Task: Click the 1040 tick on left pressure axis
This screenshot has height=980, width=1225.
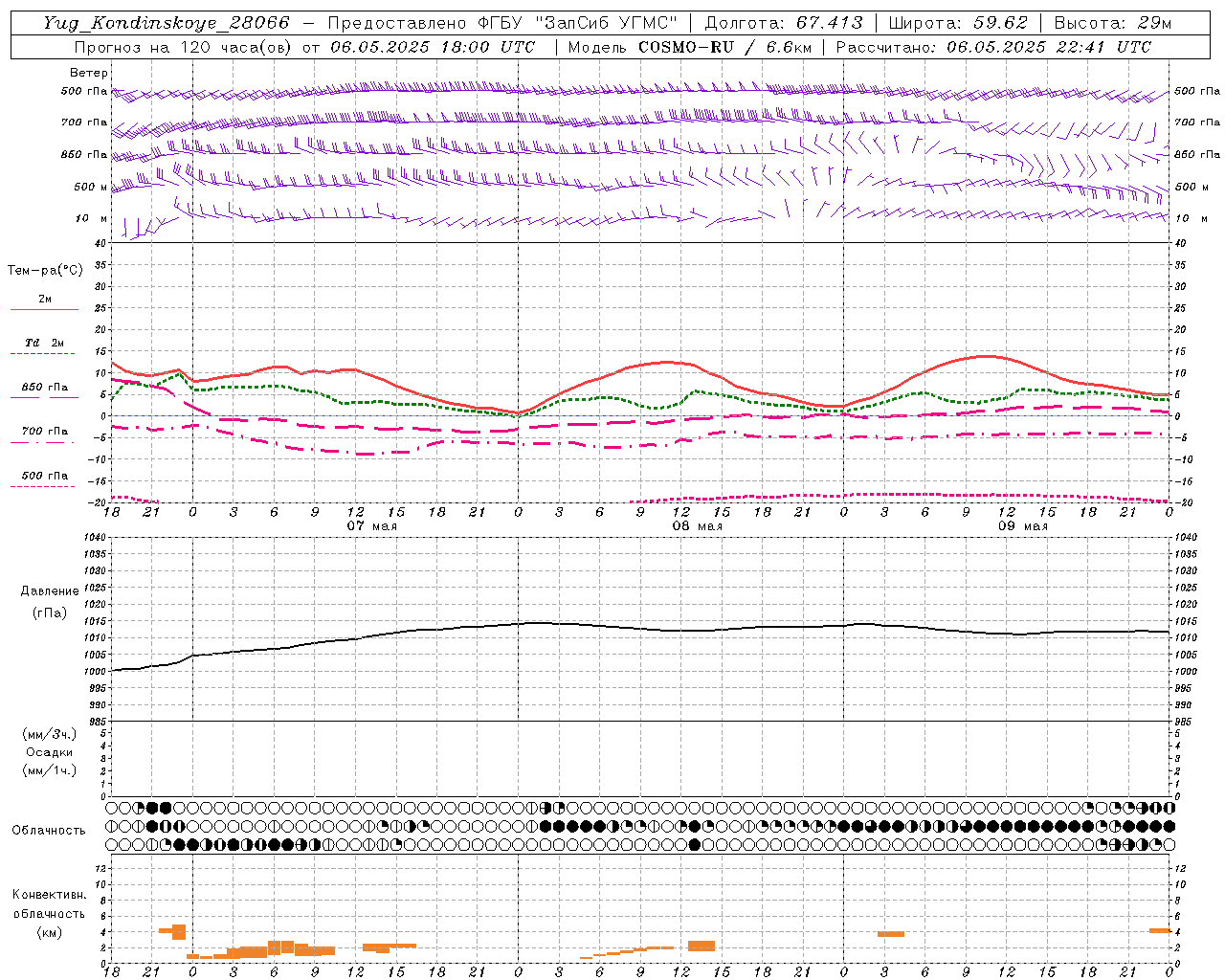Action: [x=94, y=537]
